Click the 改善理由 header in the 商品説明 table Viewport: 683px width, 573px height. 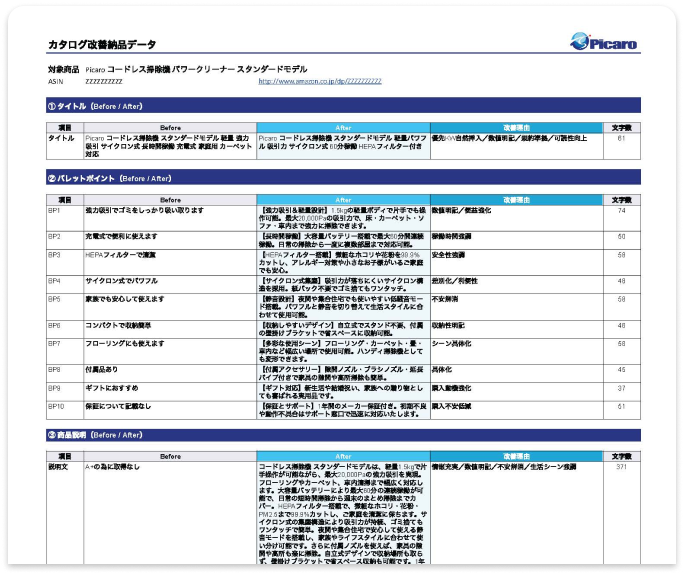point(517,456)
